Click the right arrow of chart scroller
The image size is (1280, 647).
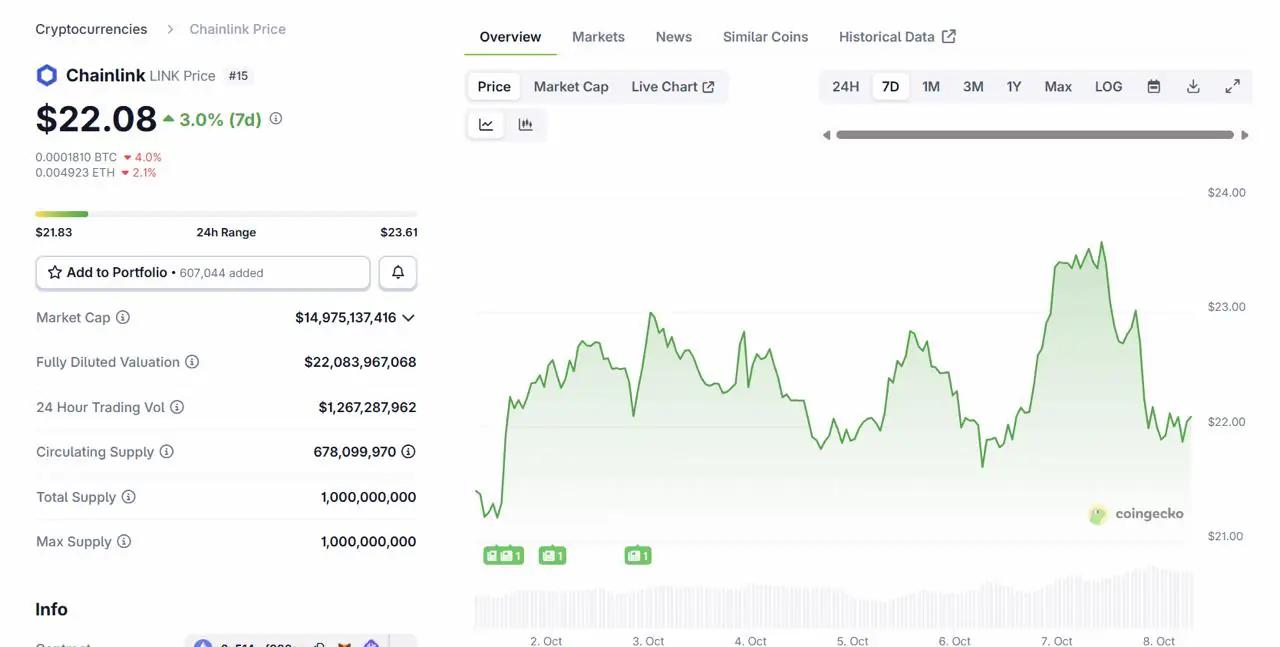pyautogui.click(x=1245, y=135)
